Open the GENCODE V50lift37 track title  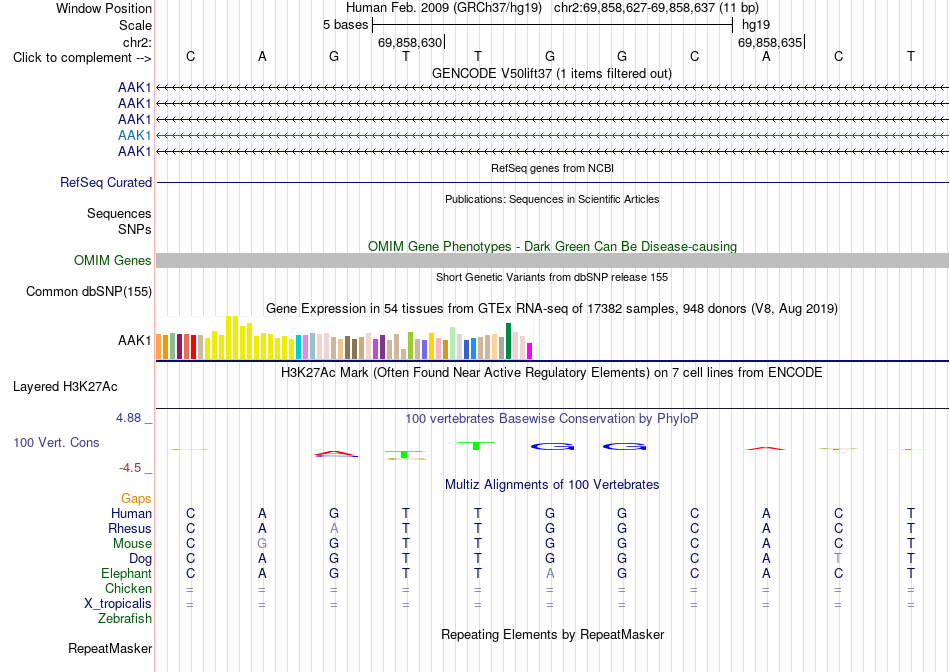[551, 73]
